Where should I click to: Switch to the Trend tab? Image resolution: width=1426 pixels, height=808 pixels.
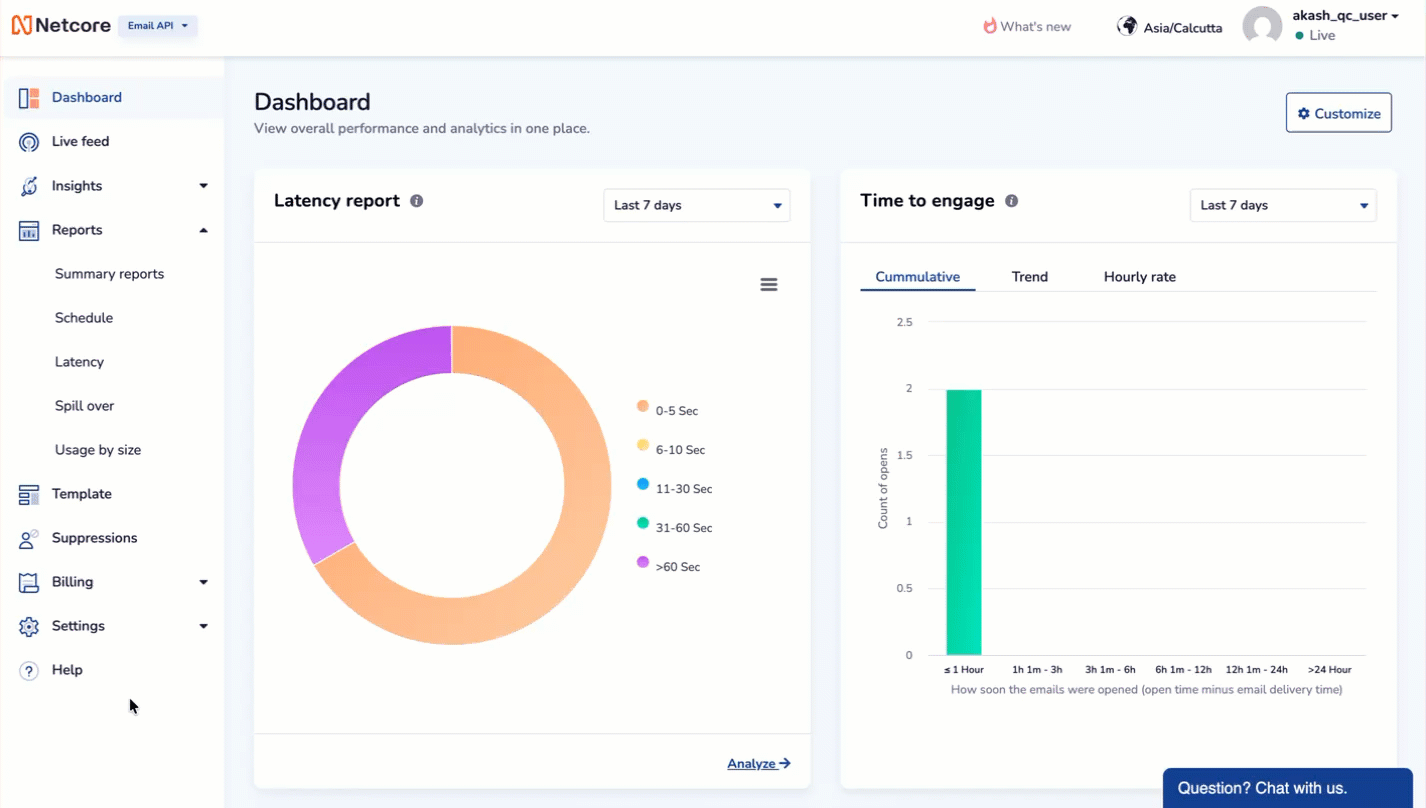click(x=1029, y=276)
